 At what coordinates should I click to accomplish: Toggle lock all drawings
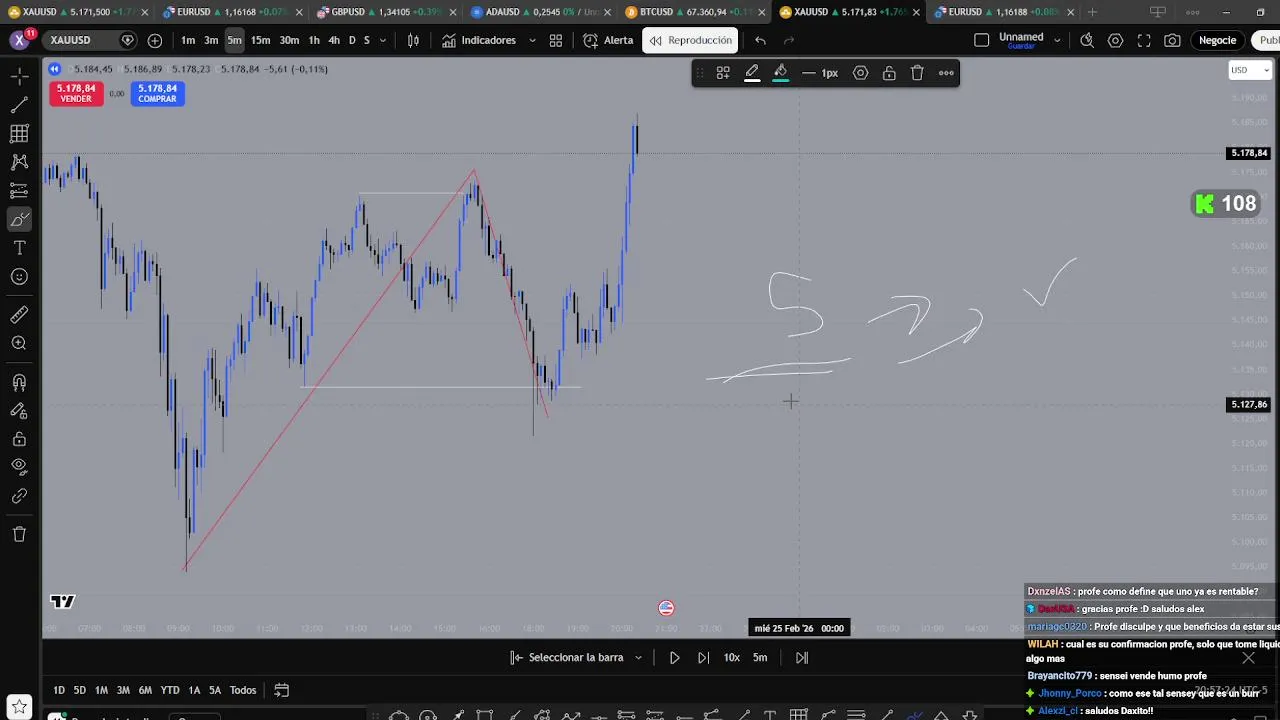tap(19, 438)
